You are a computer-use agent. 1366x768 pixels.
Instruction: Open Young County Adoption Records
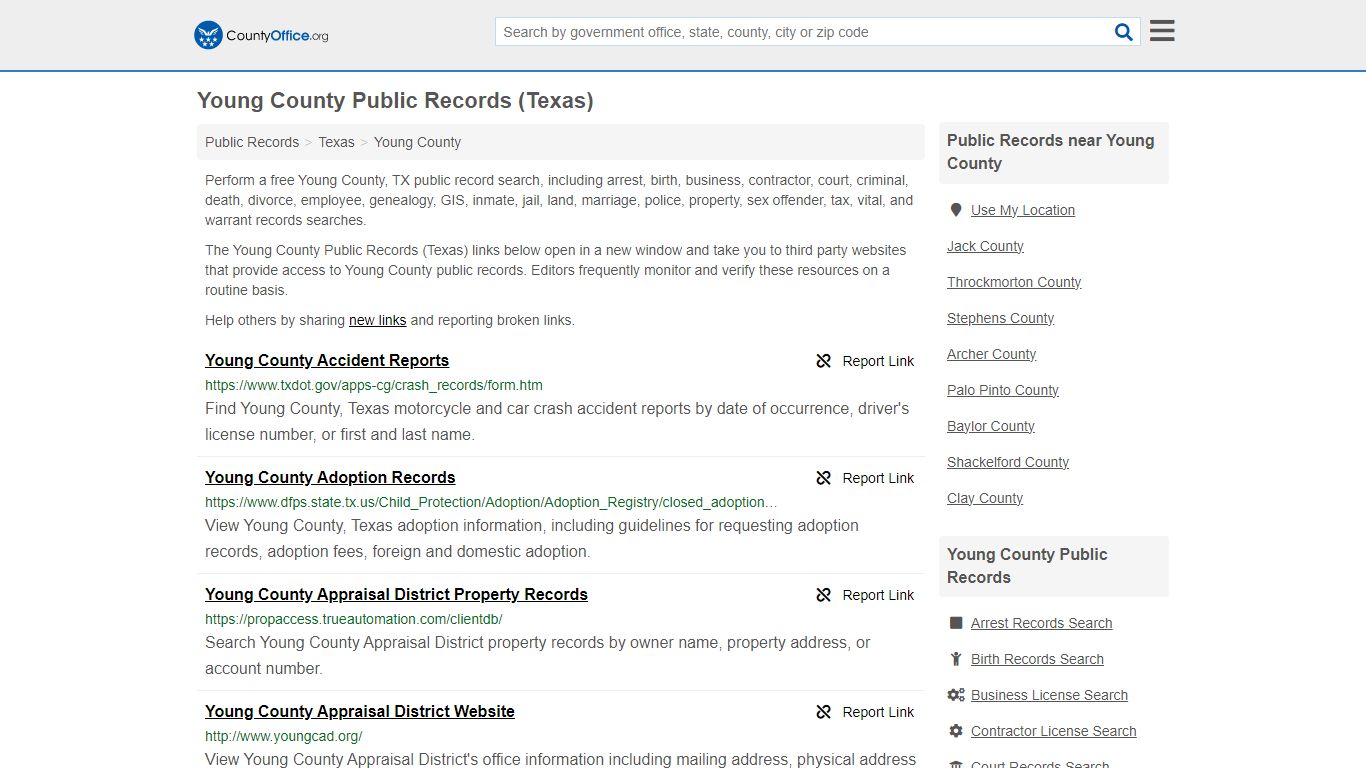click(330, 478)
